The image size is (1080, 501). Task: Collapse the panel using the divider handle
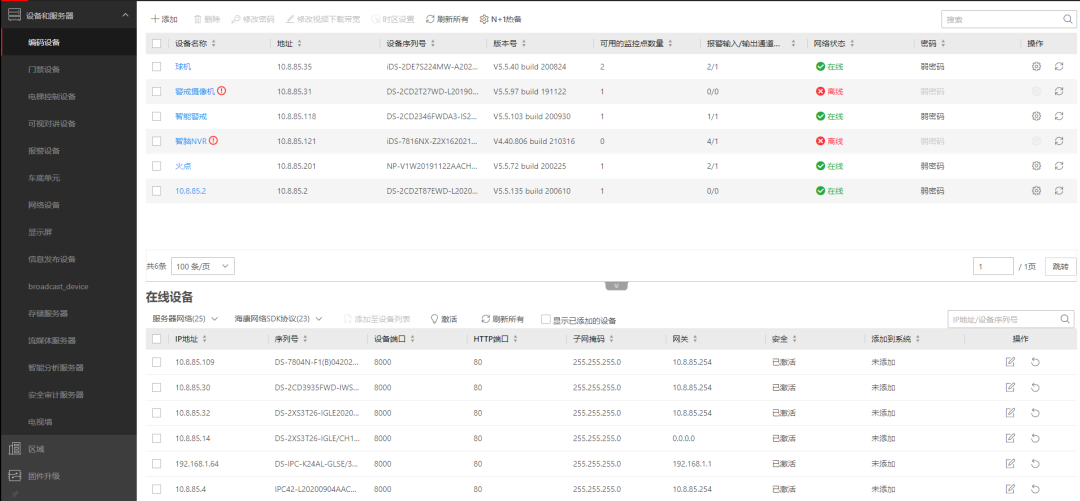coord(617,286)
